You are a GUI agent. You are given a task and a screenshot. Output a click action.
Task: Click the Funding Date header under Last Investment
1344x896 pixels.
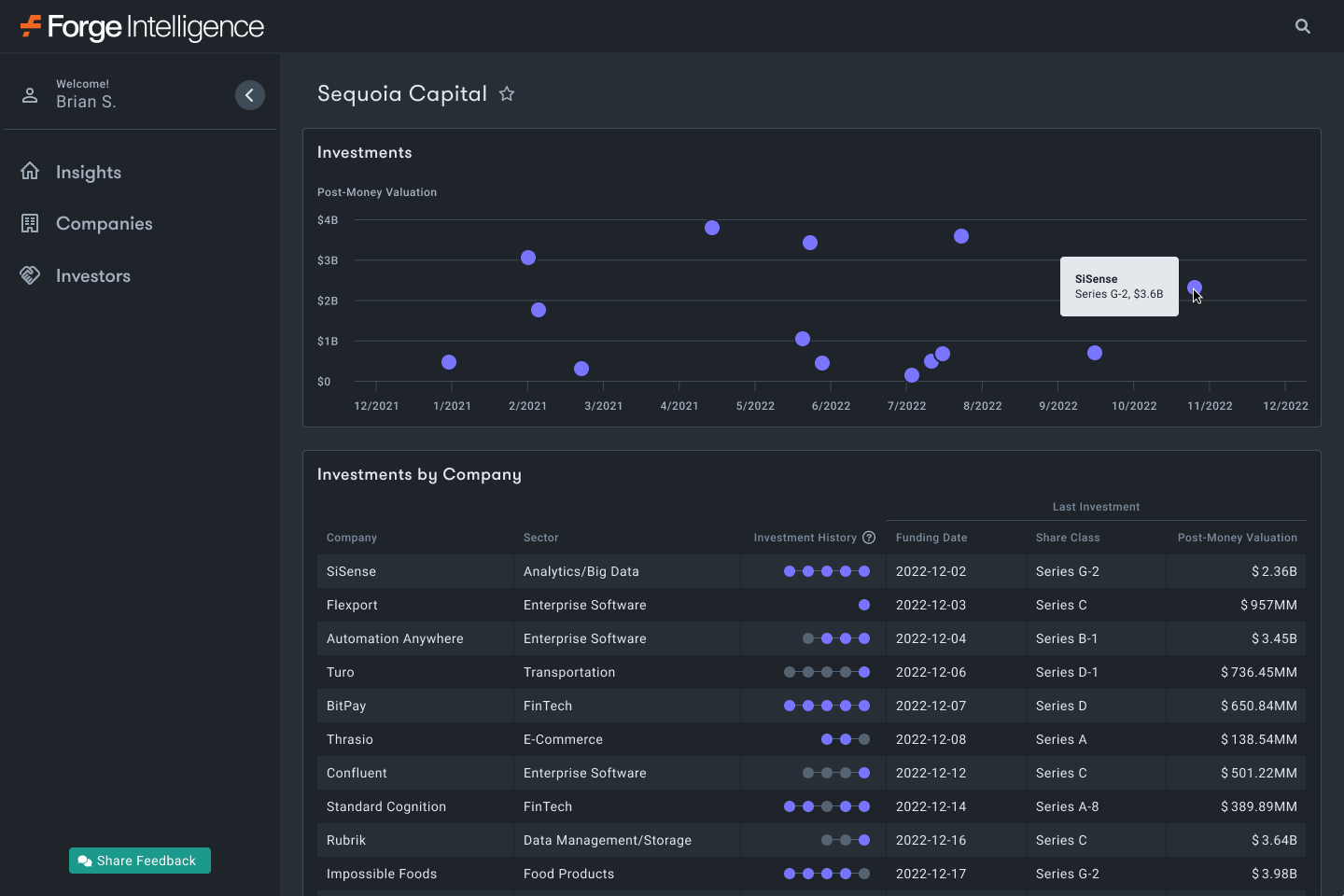pyautogui.click(x=931, y=538)
